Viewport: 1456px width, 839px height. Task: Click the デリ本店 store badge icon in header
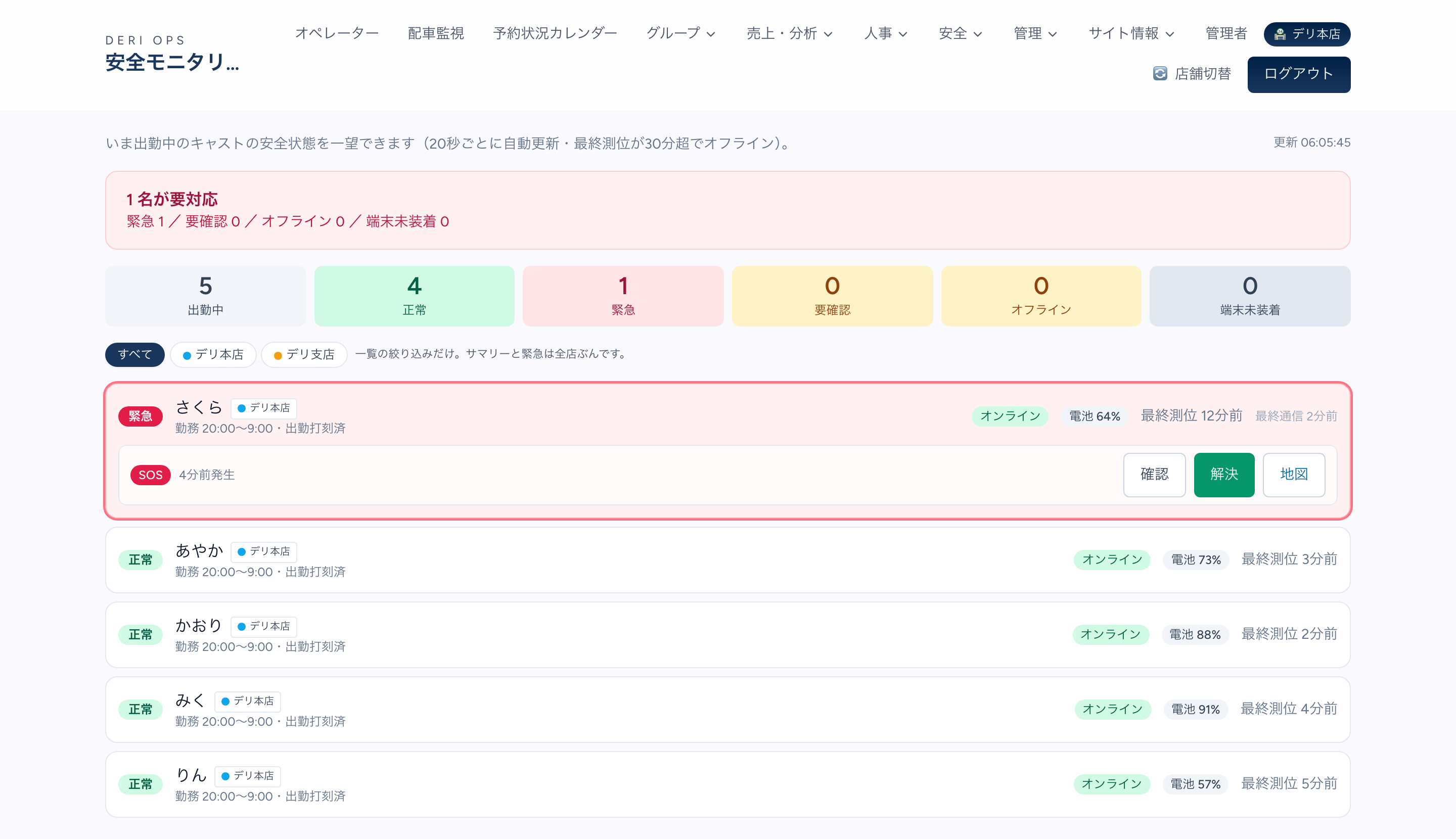coord(1280,34)
